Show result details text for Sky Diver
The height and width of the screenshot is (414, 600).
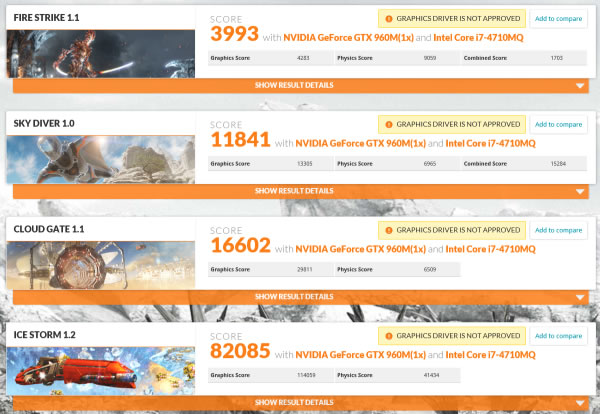(294, 191)
